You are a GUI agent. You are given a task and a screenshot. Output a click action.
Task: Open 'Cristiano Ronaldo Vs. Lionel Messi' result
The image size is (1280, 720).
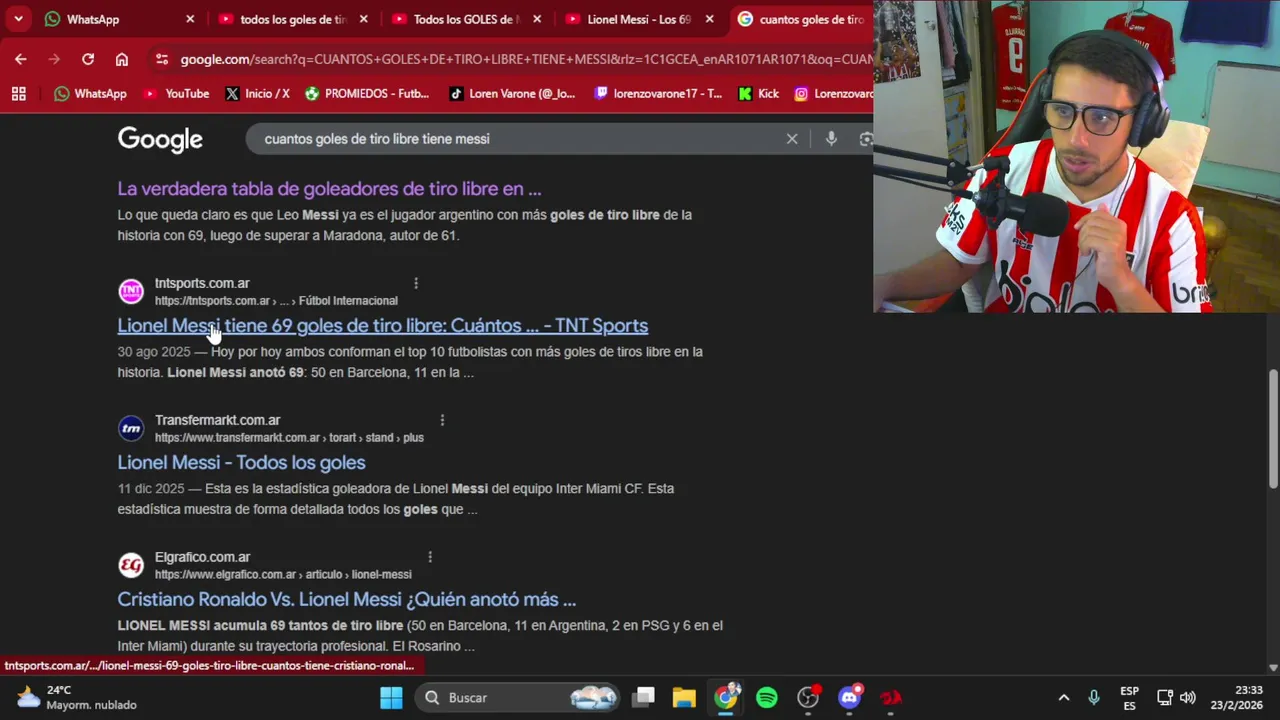click(x=347, y=599)
